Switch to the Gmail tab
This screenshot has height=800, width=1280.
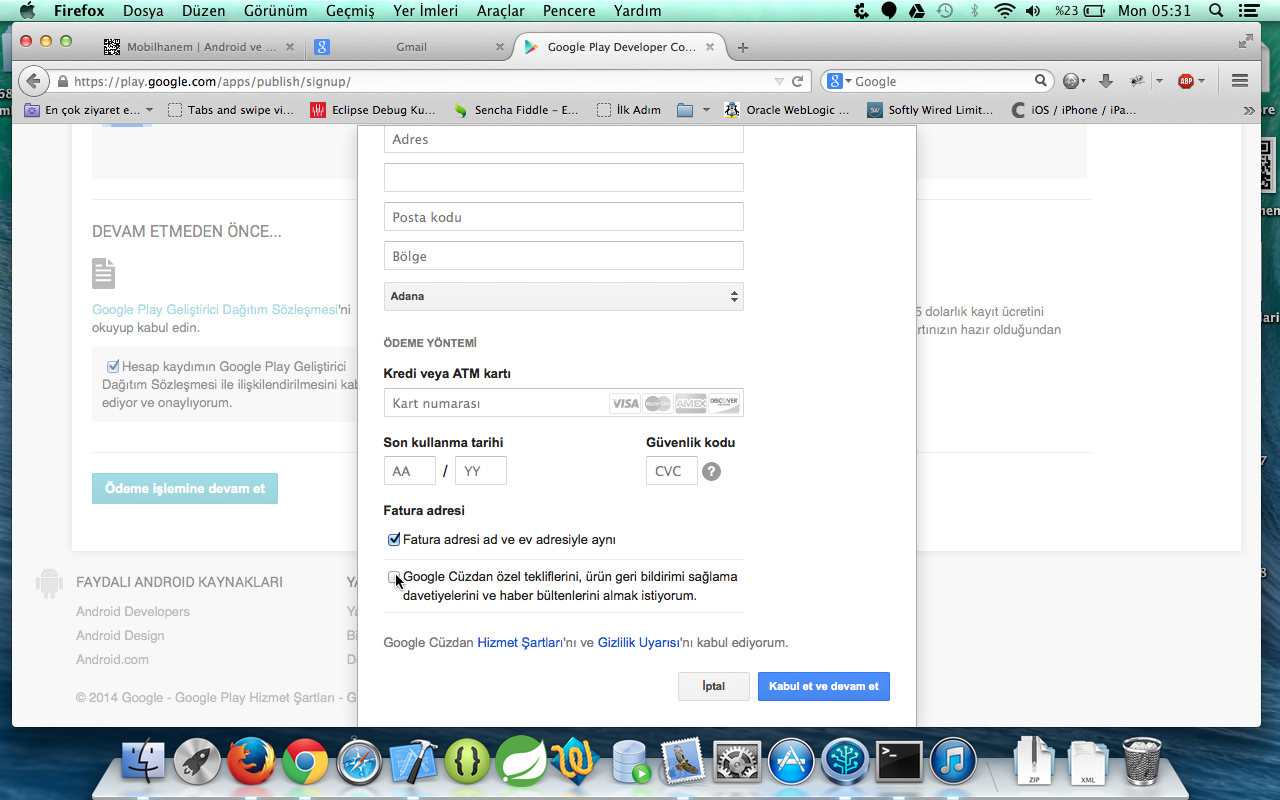click(x=410, y=47)
